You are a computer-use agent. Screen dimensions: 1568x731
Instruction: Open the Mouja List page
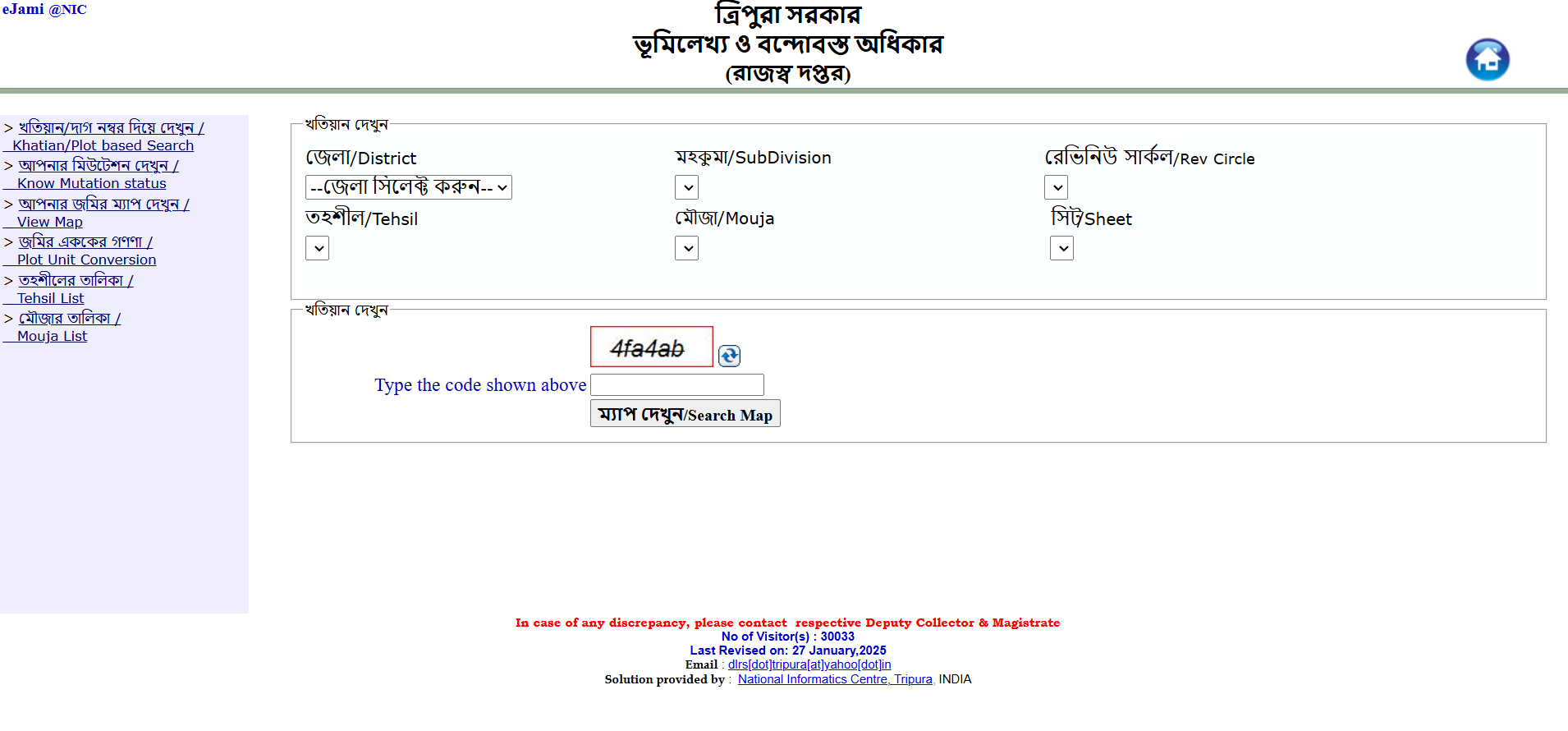[x=52, y=336]
